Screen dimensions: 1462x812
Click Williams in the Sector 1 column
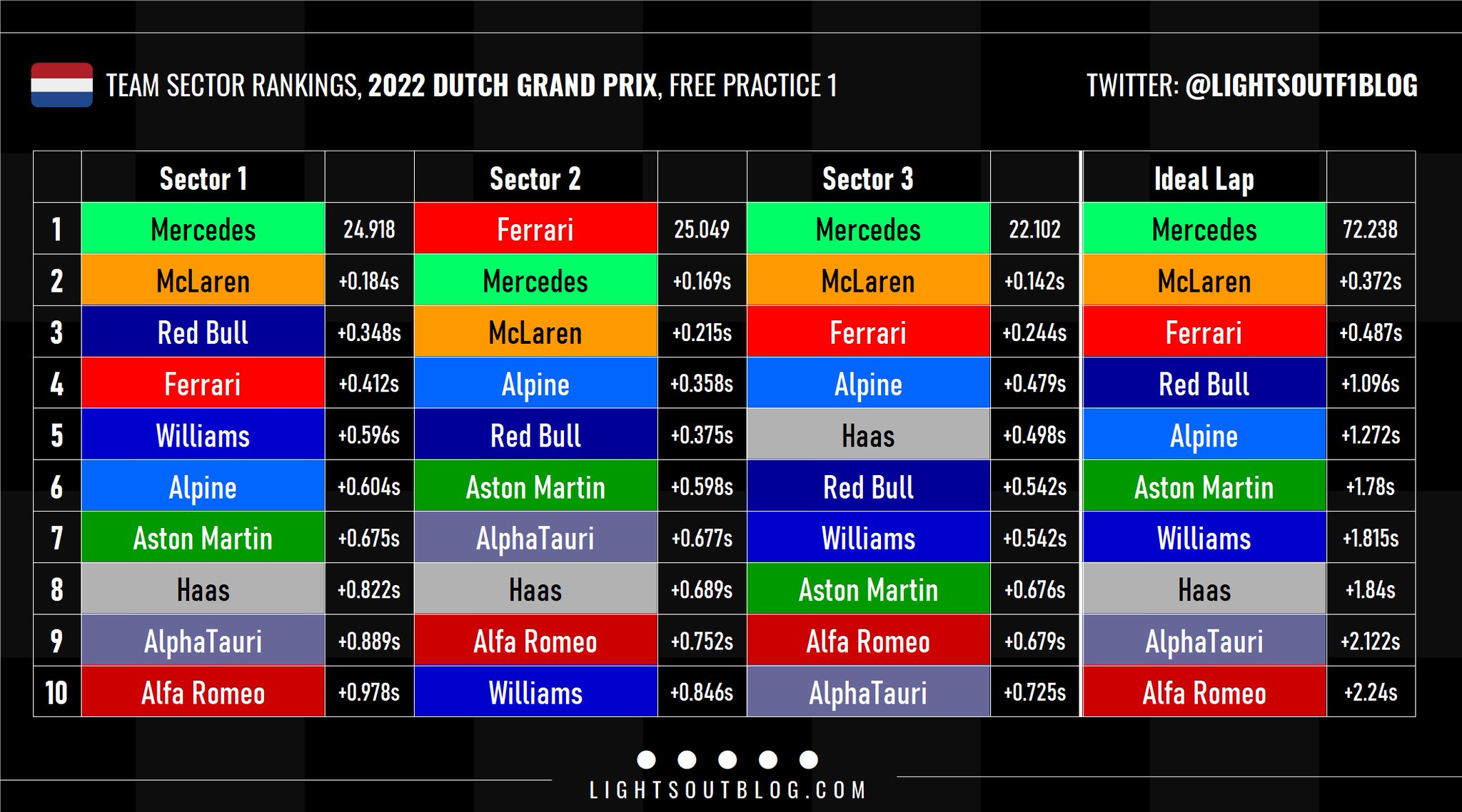point(203,435)
